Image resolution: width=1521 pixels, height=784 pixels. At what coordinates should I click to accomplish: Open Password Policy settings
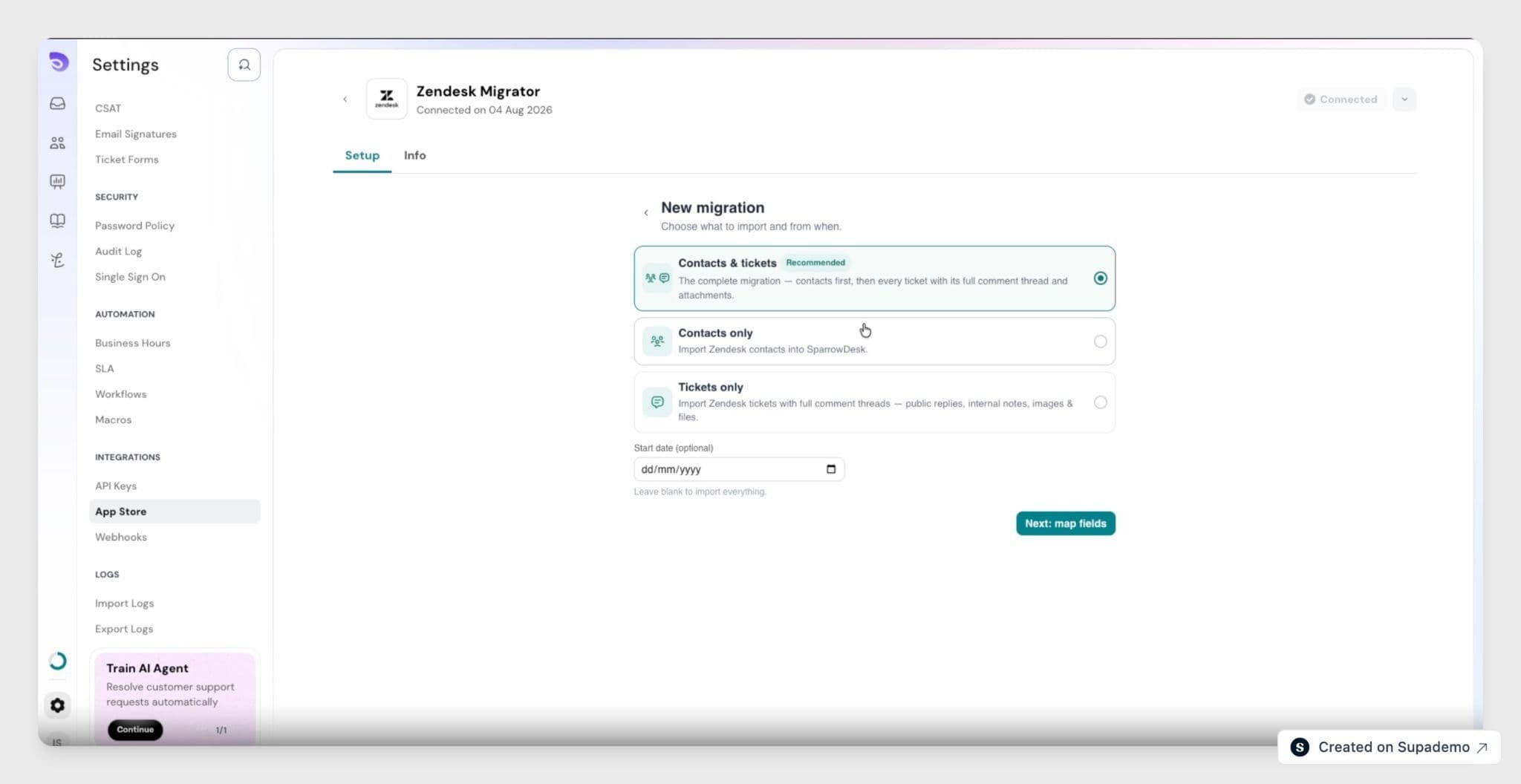(135, 226)
